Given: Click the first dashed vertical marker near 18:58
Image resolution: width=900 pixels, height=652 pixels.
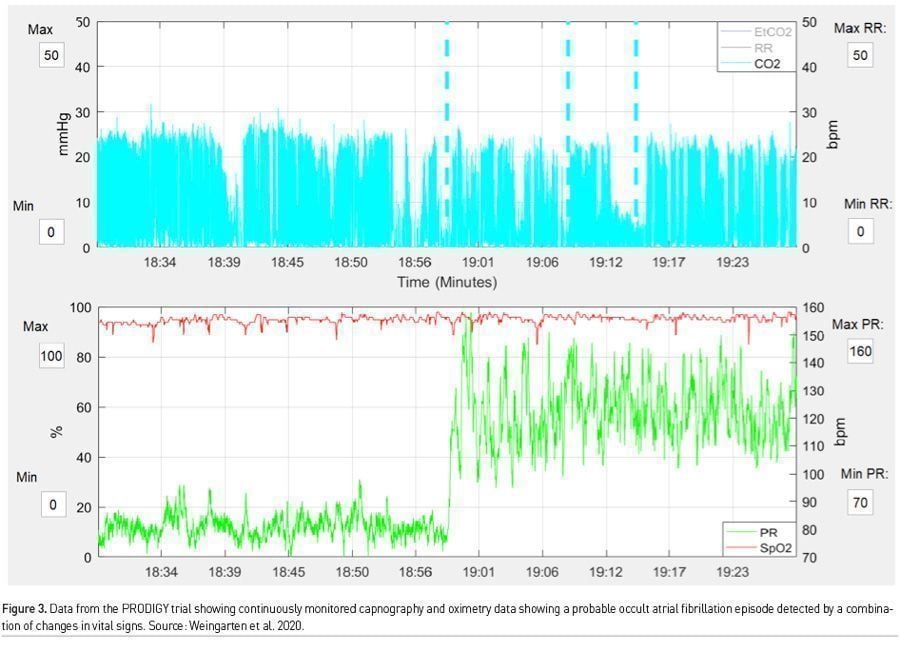Looking at the screenshot, I should click(447, 121).
